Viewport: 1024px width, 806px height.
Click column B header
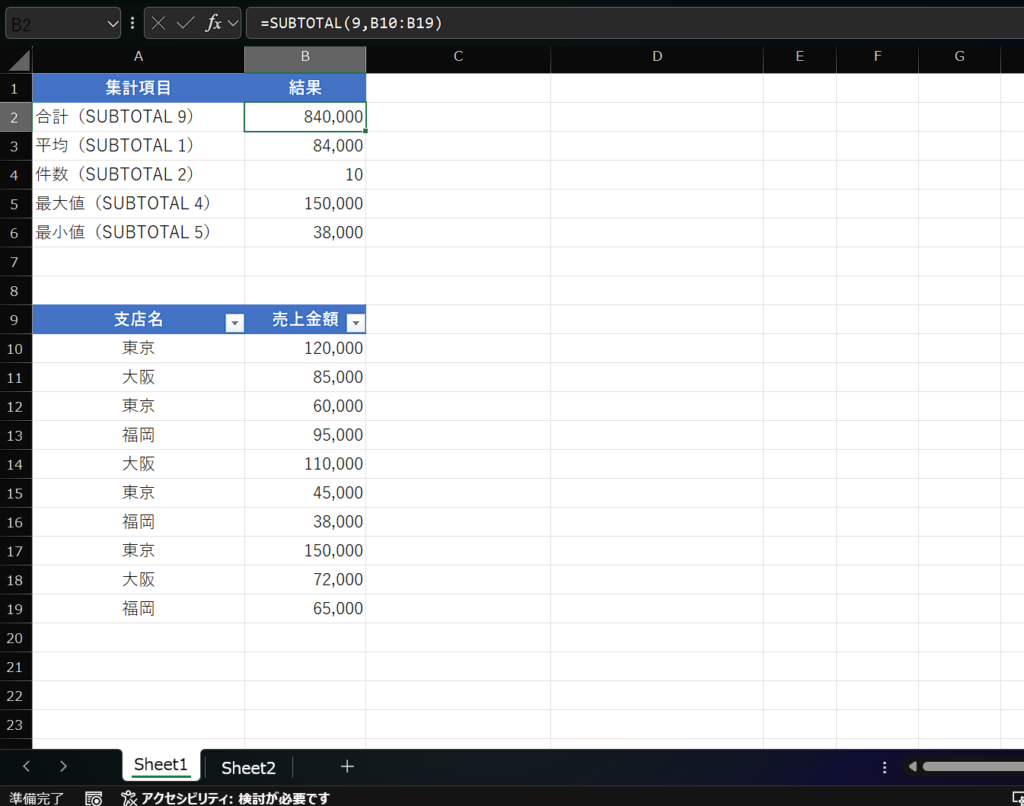[305, 57]
